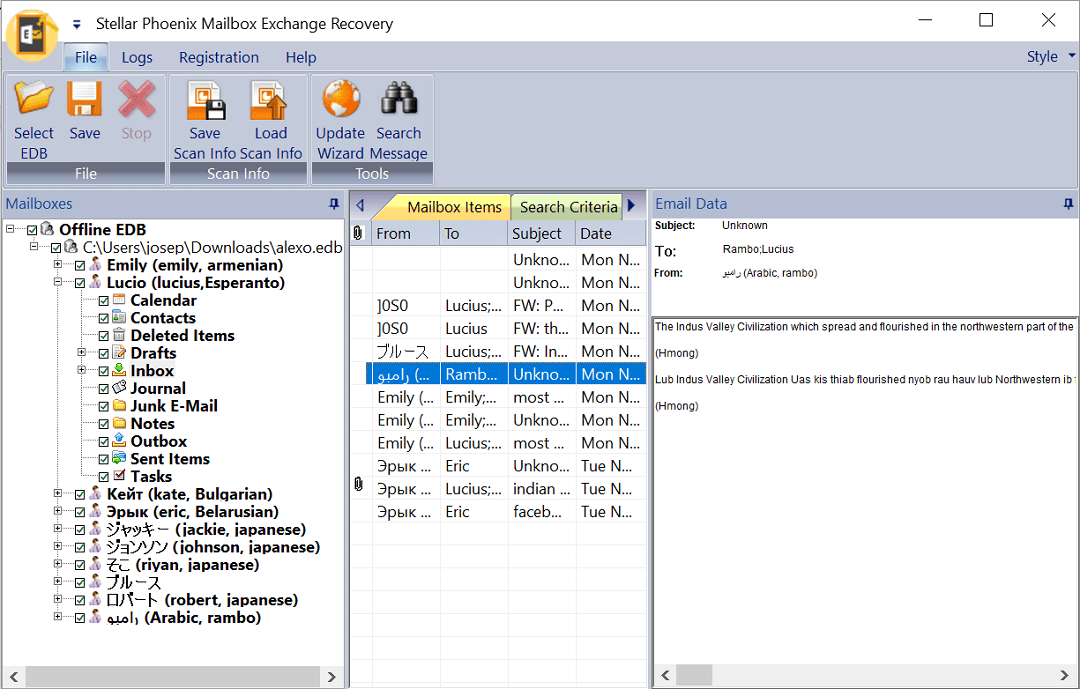Click the Mailboxes horizontal scrollbar track
Screen dimensions: 1080x689
coord(173,676)
